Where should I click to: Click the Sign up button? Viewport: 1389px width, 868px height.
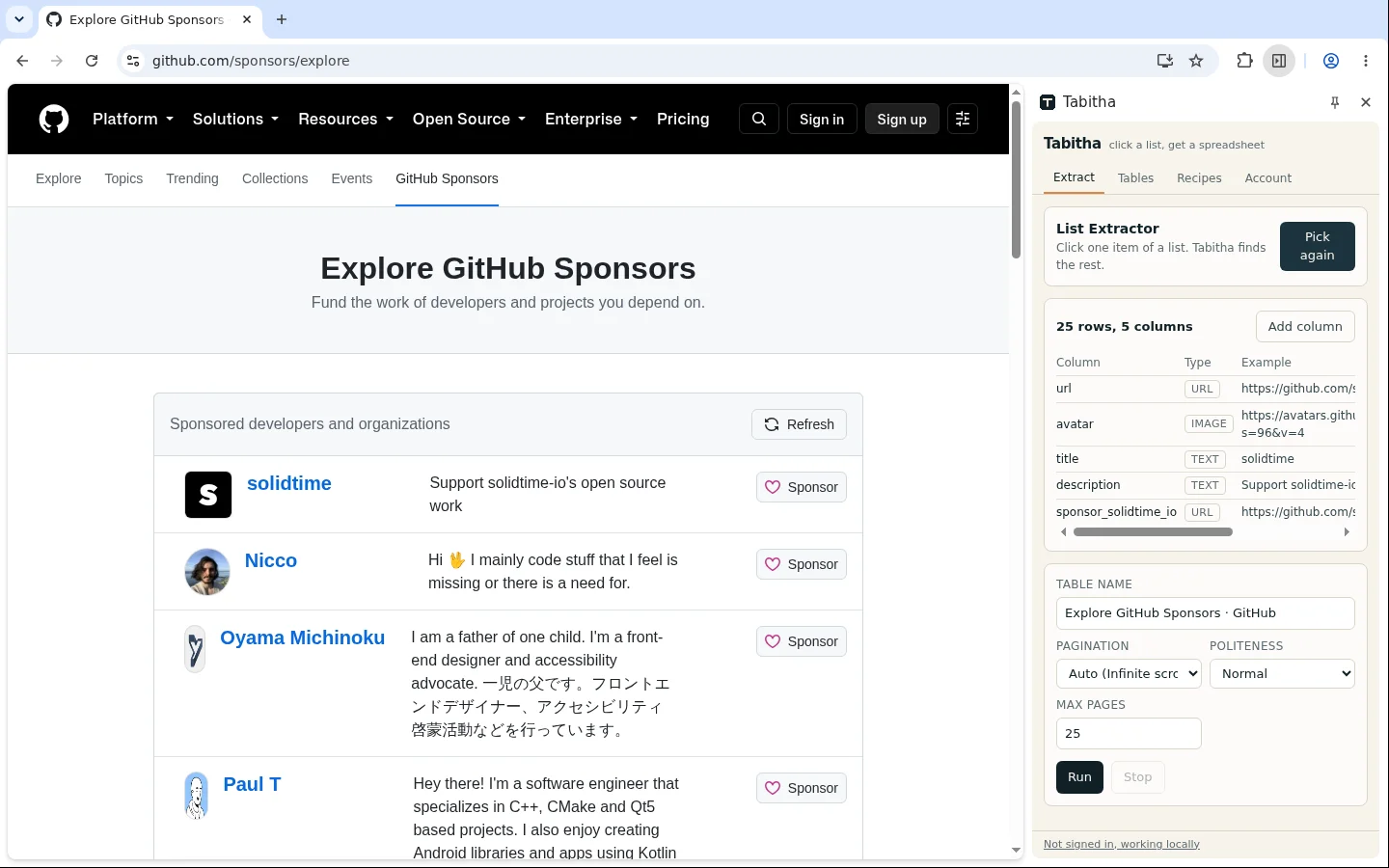pos(902,119)
